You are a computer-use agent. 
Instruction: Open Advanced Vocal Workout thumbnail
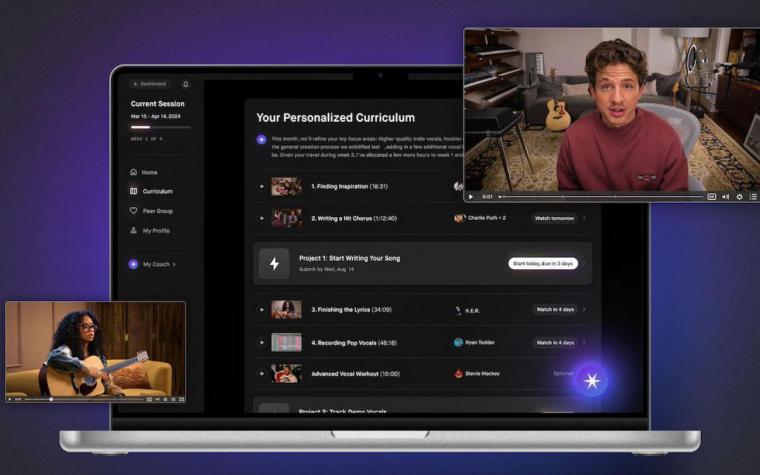286,373
